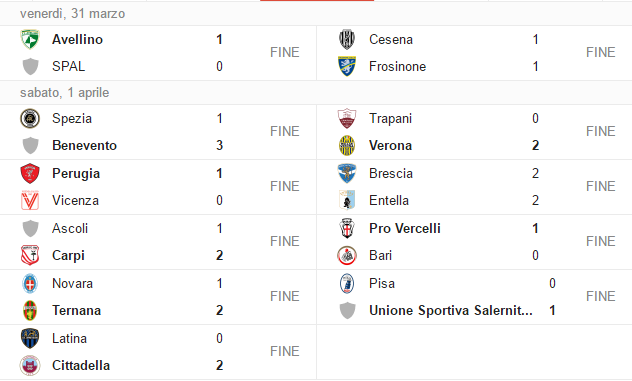Image resolution: width=632 pixels, height=381 pixels.
Task: Click the Trapani team name
Action: point(390,119)
